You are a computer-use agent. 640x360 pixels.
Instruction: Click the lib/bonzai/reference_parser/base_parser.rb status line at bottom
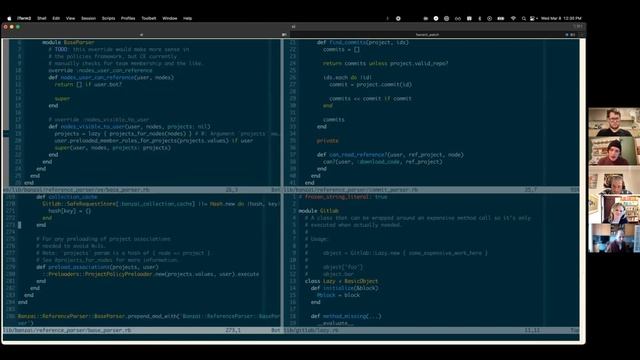pos(142,330)
